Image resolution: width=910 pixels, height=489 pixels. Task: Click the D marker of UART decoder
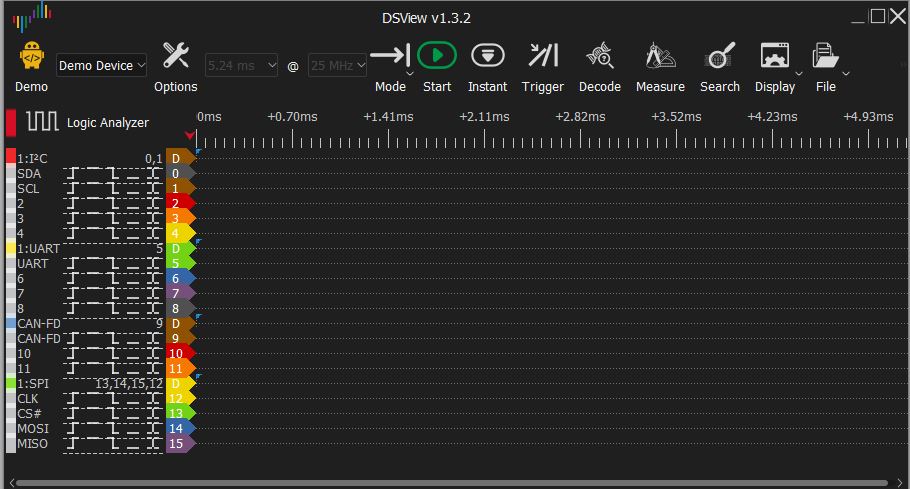pos(179,248)
